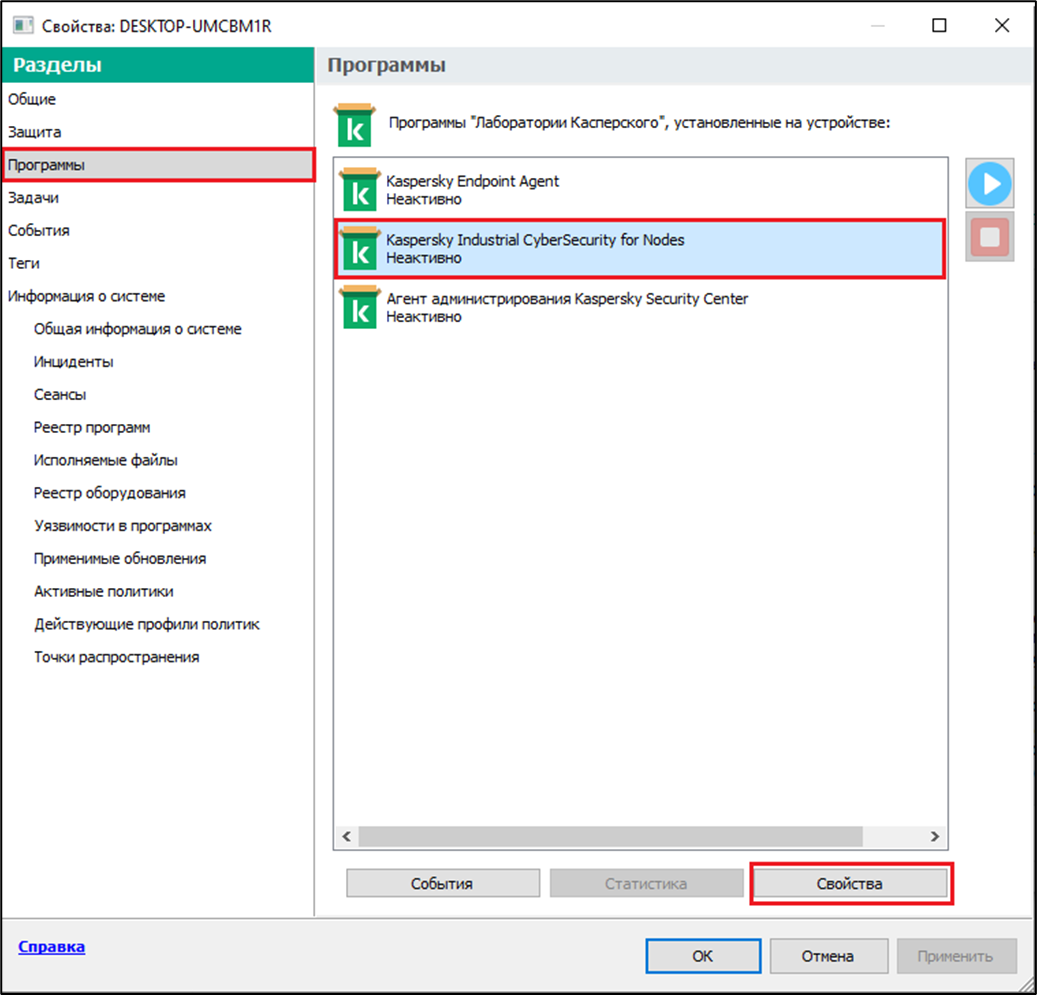Click the blue Start application play icon

tap(990, 184)
